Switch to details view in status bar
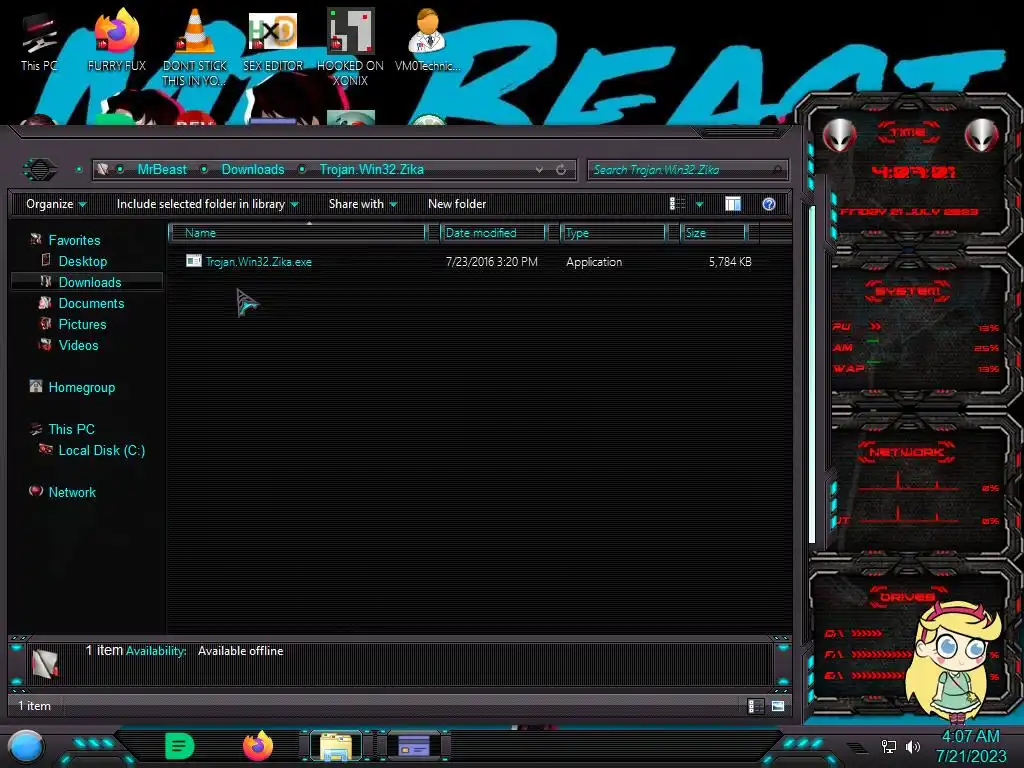 coord(756,706)
